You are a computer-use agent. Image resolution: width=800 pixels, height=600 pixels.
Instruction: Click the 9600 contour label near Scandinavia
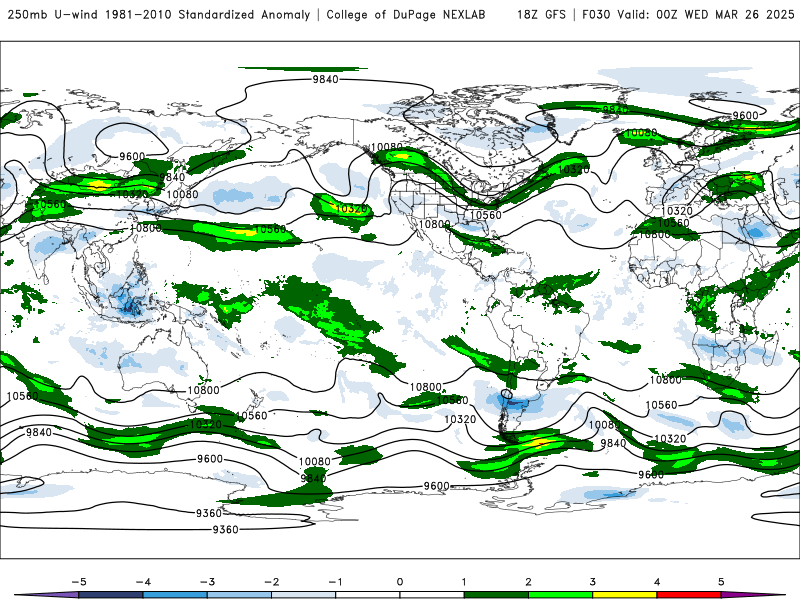pyautogui.click(x=745, y=115)
